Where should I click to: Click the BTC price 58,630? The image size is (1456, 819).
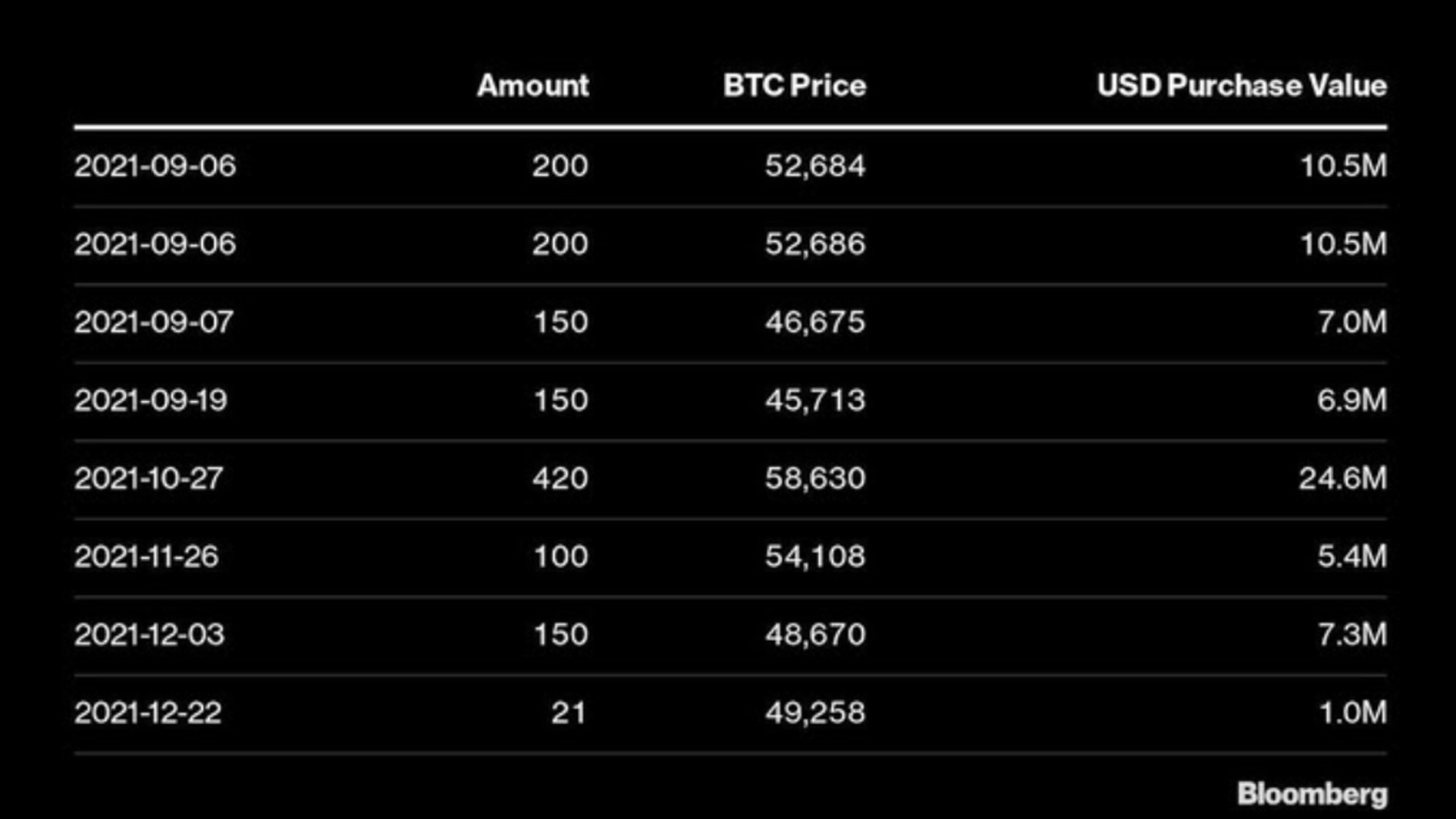coord(815,479)
